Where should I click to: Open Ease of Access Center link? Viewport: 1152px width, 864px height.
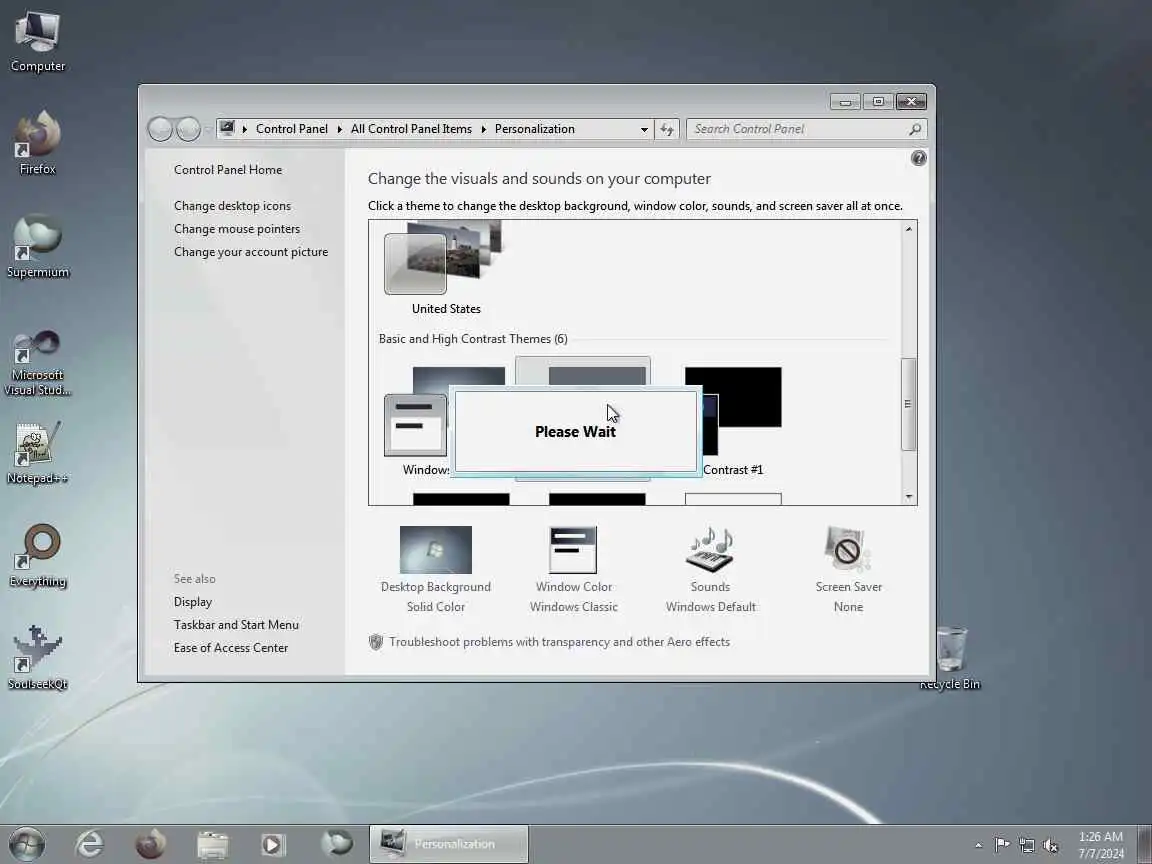pos(231,647)
